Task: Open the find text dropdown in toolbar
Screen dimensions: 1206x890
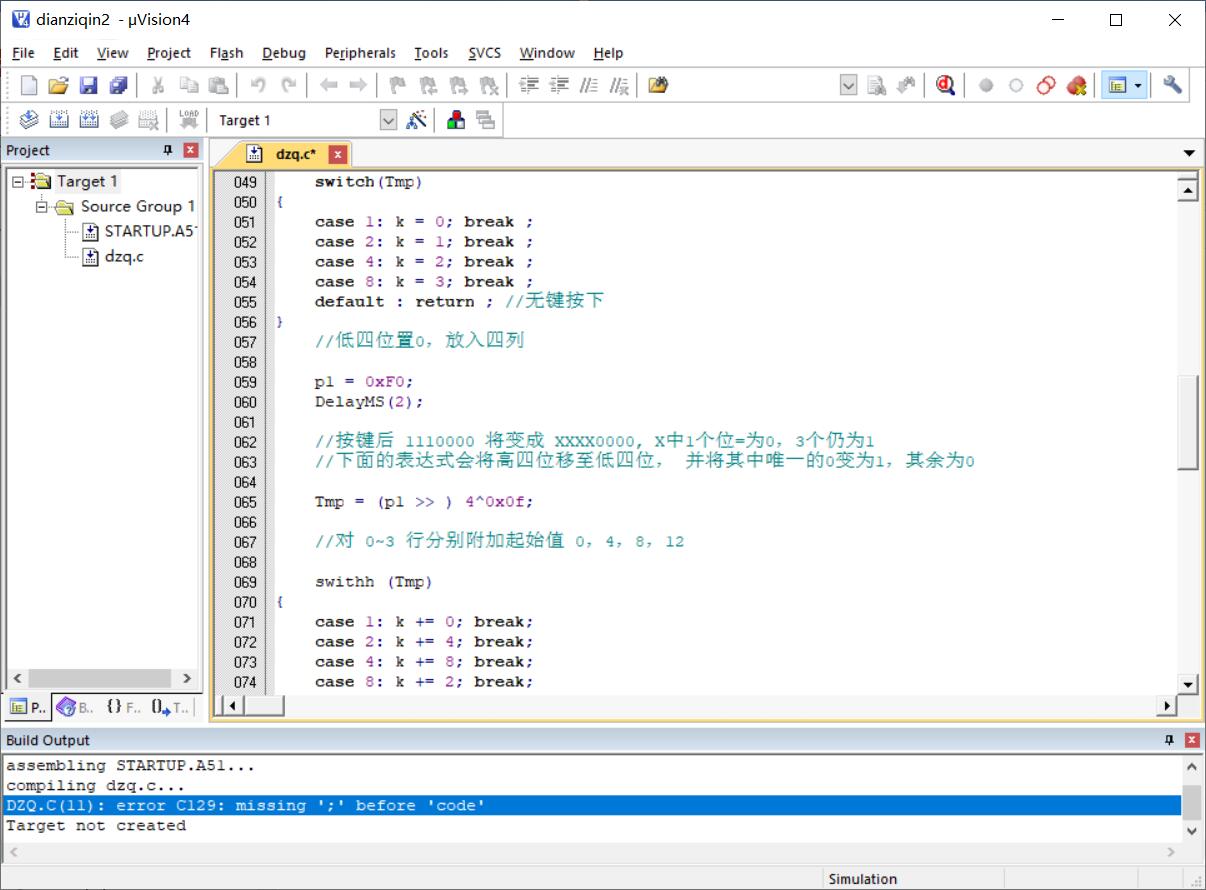Action: pos(848,86)
